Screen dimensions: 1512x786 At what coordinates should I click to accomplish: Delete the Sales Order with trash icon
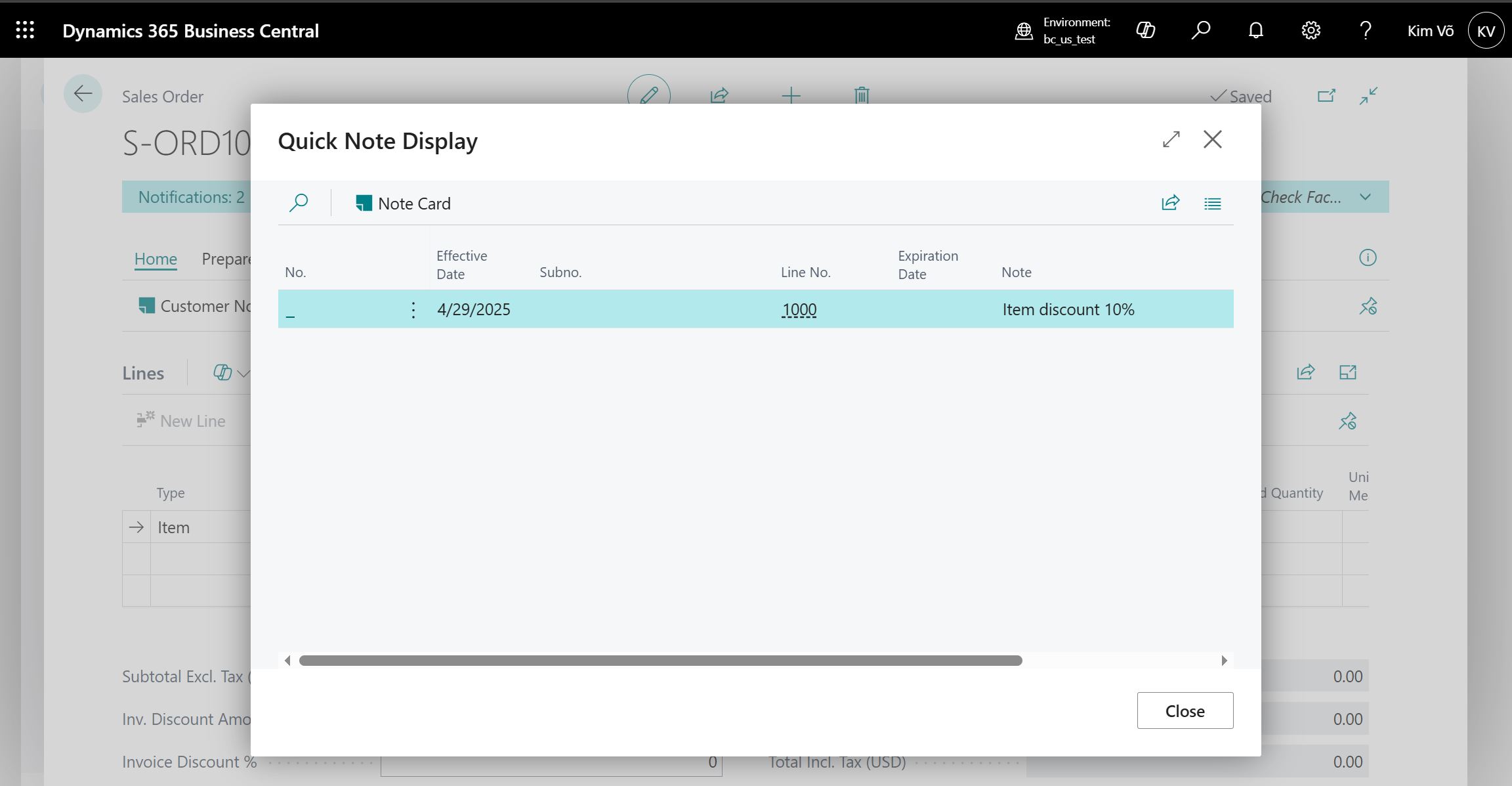[x=862, y=96]
